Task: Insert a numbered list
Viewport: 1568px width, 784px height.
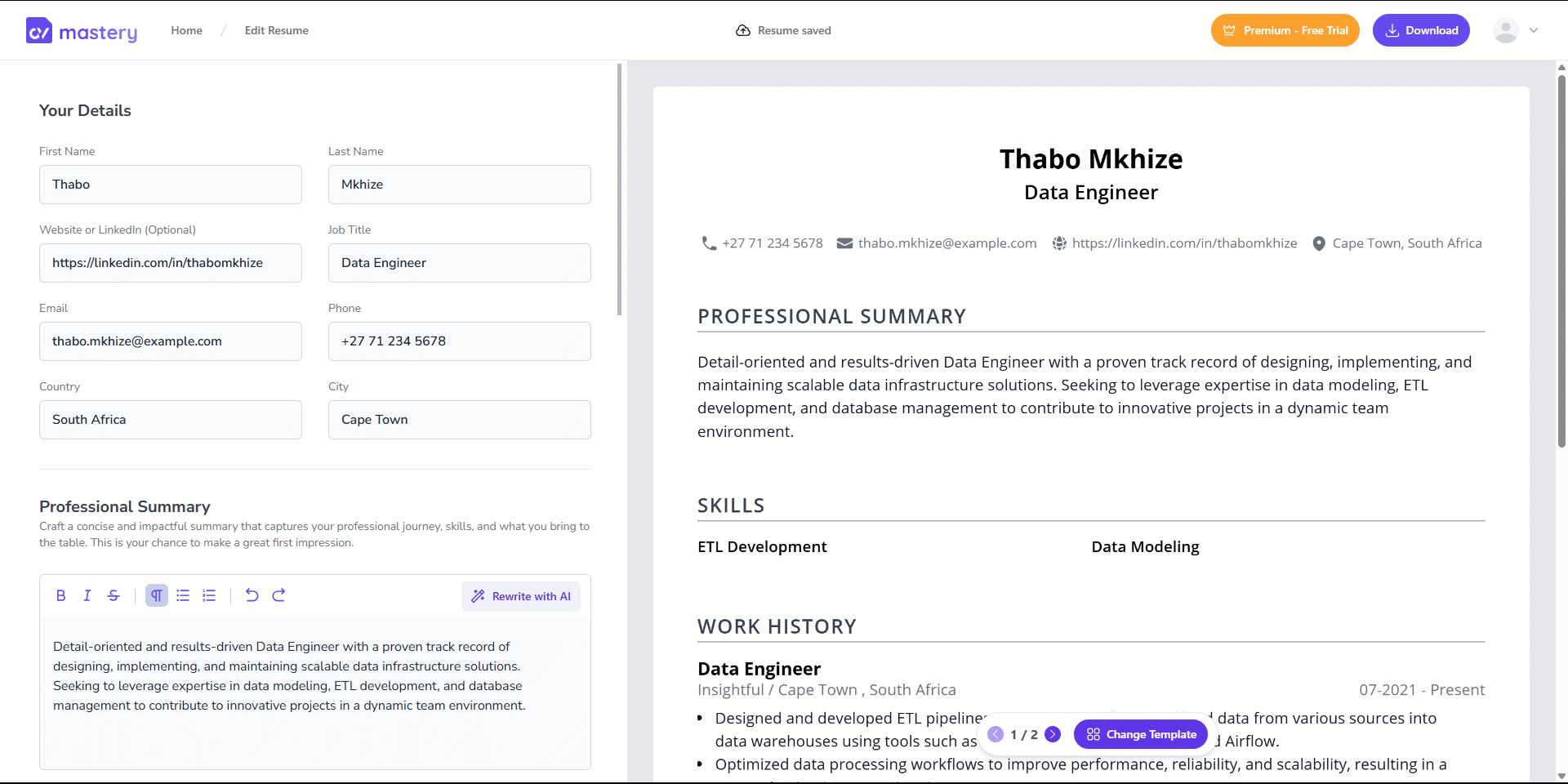Action: (x=209, y=595)
